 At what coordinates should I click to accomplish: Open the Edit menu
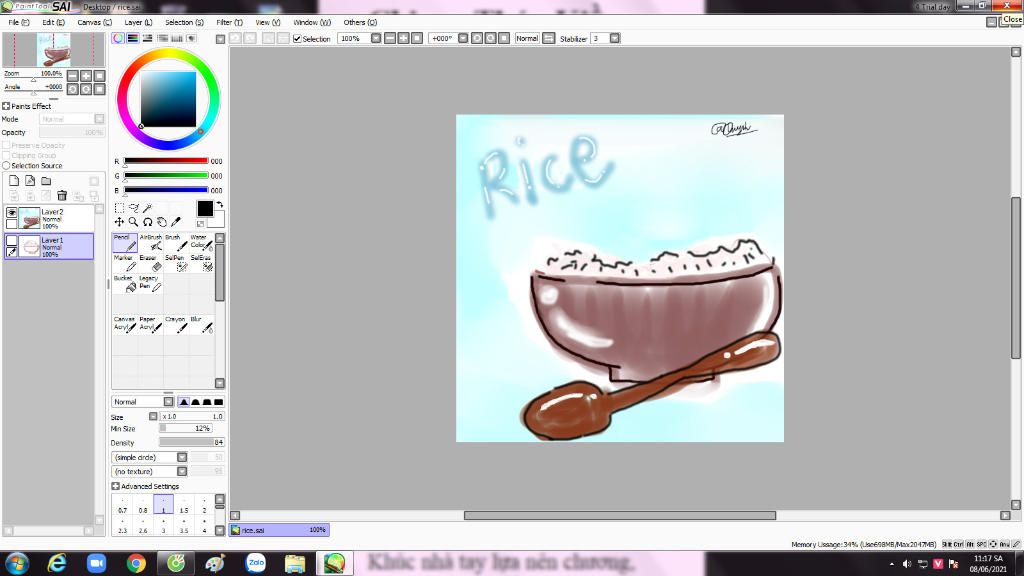click(53, 22)
